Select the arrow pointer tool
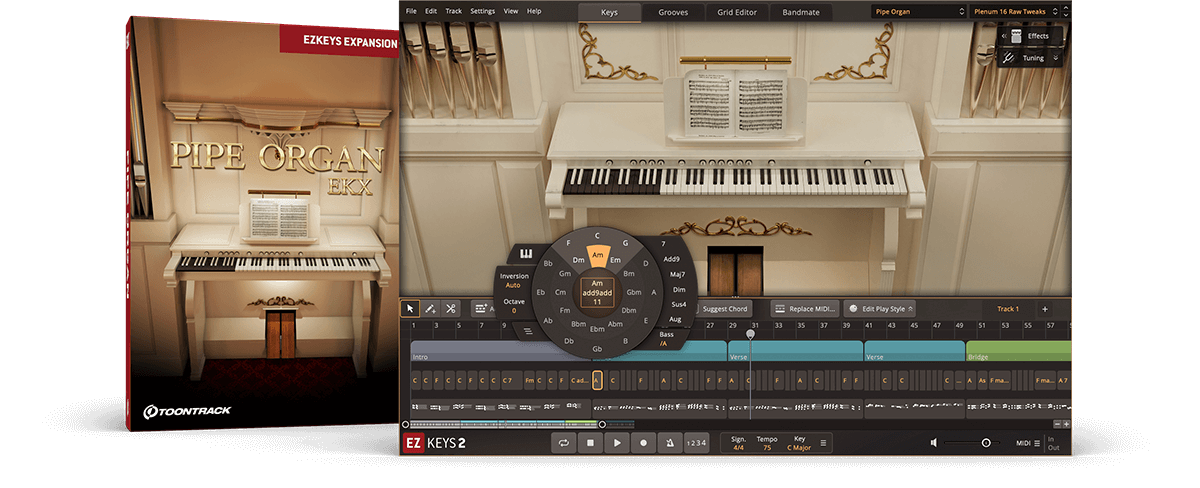The image size is (1200, 488). tap(410, 309)
